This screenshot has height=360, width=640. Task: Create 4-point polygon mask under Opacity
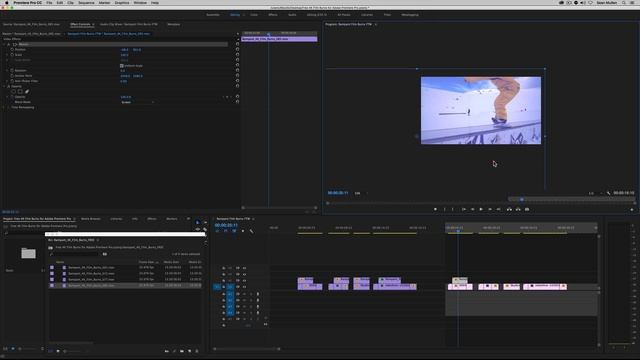pyautogui.click(x=20, y=91)
